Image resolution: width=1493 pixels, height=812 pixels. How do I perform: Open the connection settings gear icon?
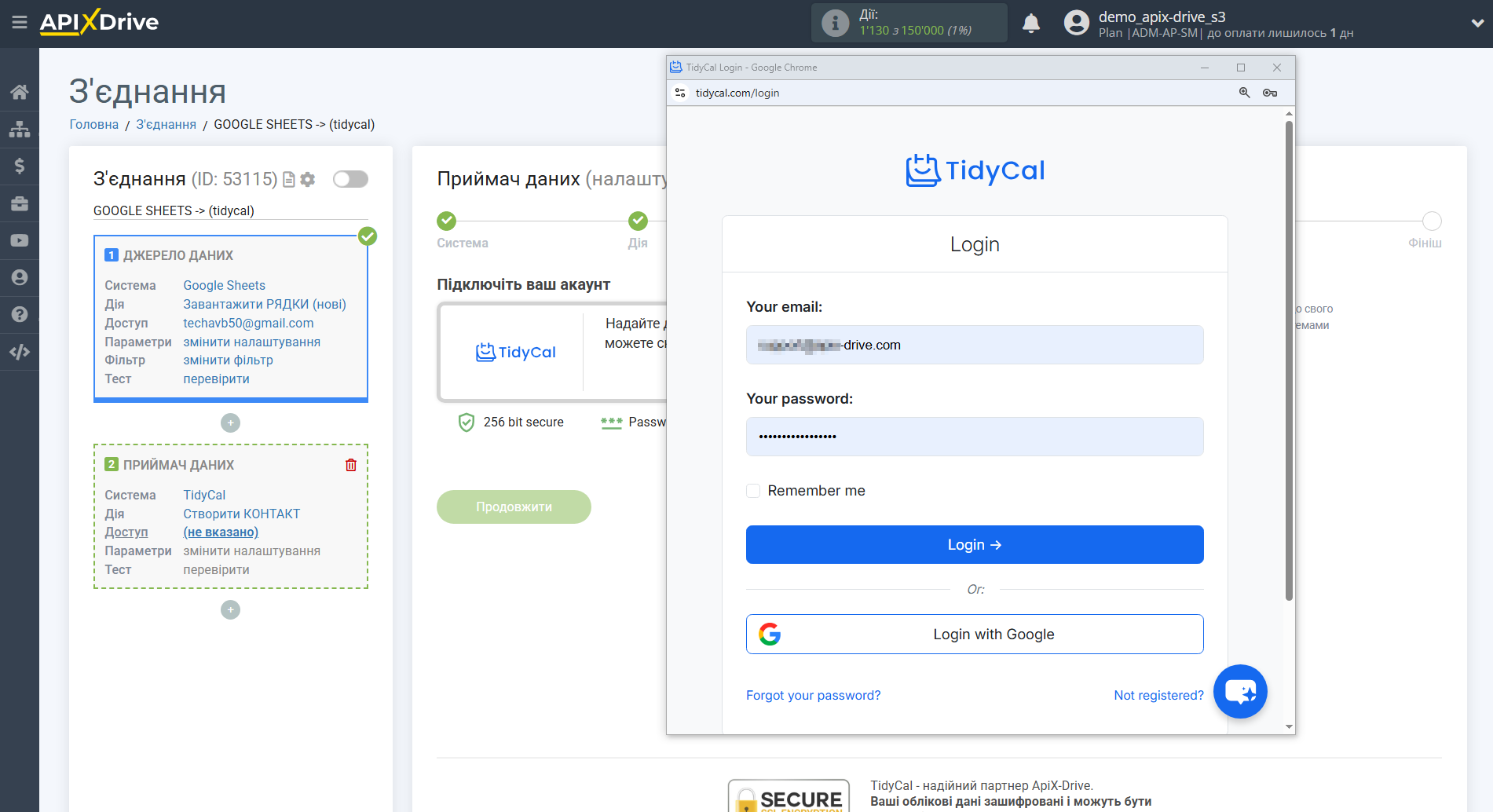308,179
